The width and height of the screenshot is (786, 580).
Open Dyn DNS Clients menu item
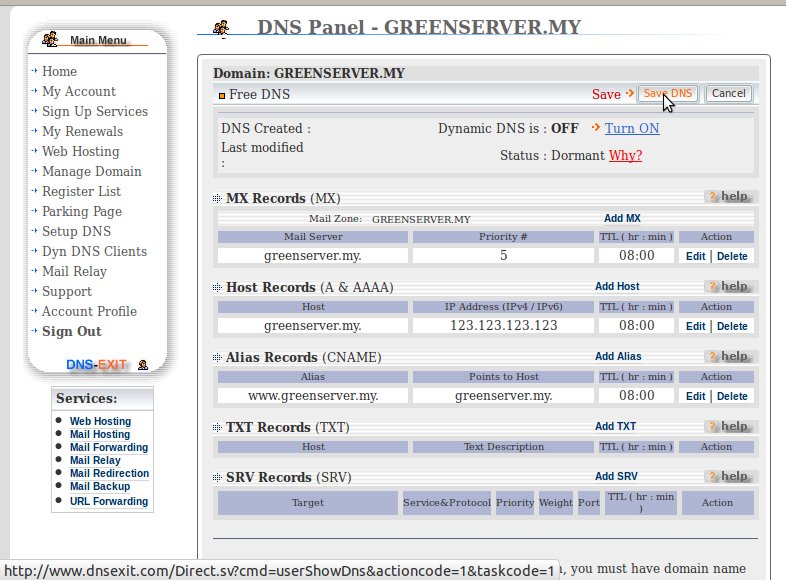[x=94, y=251]
